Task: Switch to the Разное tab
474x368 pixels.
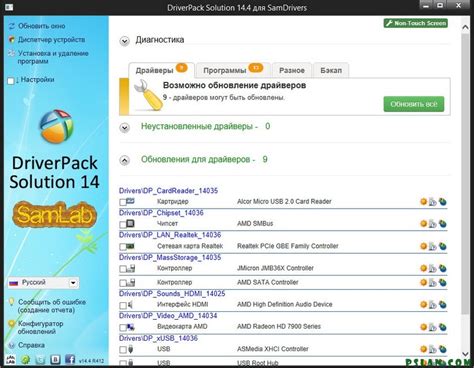Action: point(292,70)
